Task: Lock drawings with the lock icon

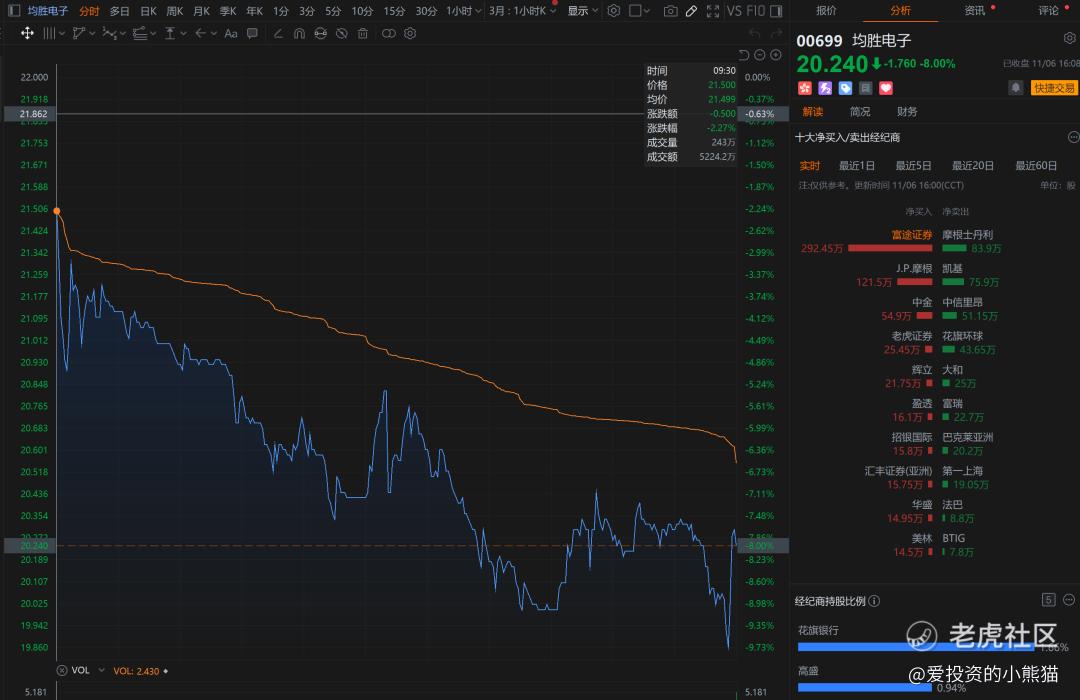Action: [320, 33]
